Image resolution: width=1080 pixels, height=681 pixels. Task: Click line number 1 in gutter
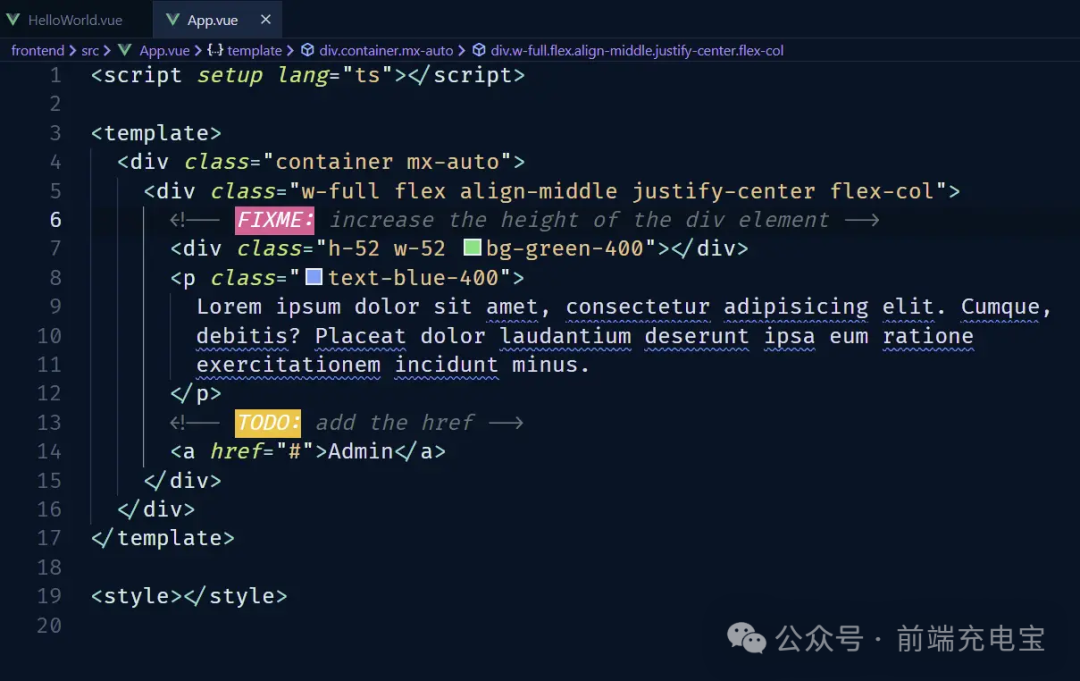(x=55, y=75)
